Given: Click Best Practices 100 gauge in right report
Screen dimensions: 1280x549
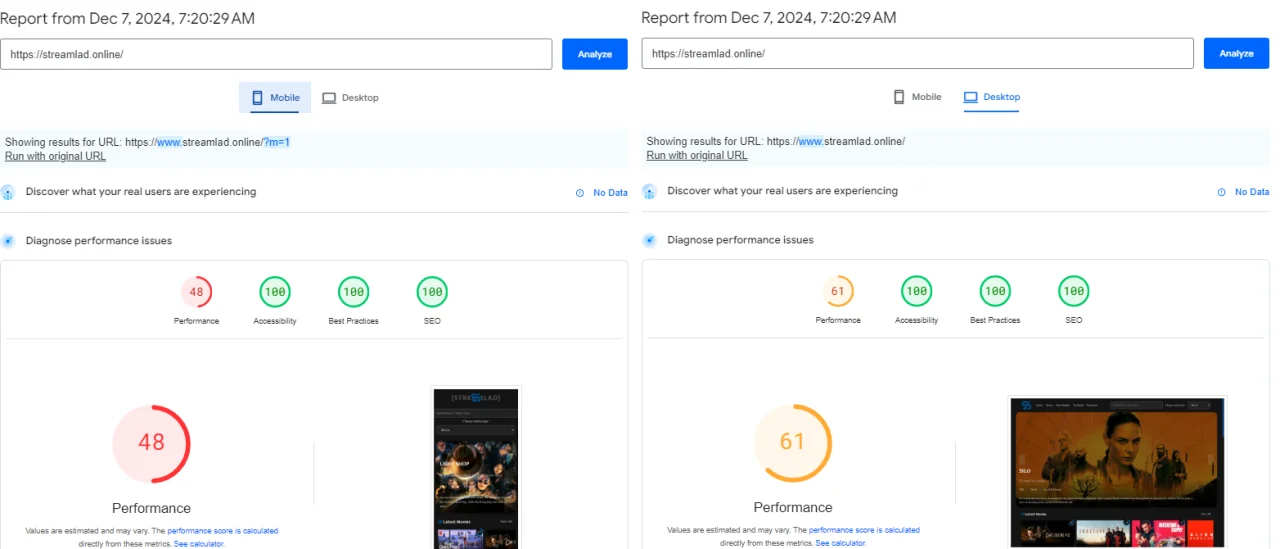Looking at the screenshot, I should coord(995,292).
